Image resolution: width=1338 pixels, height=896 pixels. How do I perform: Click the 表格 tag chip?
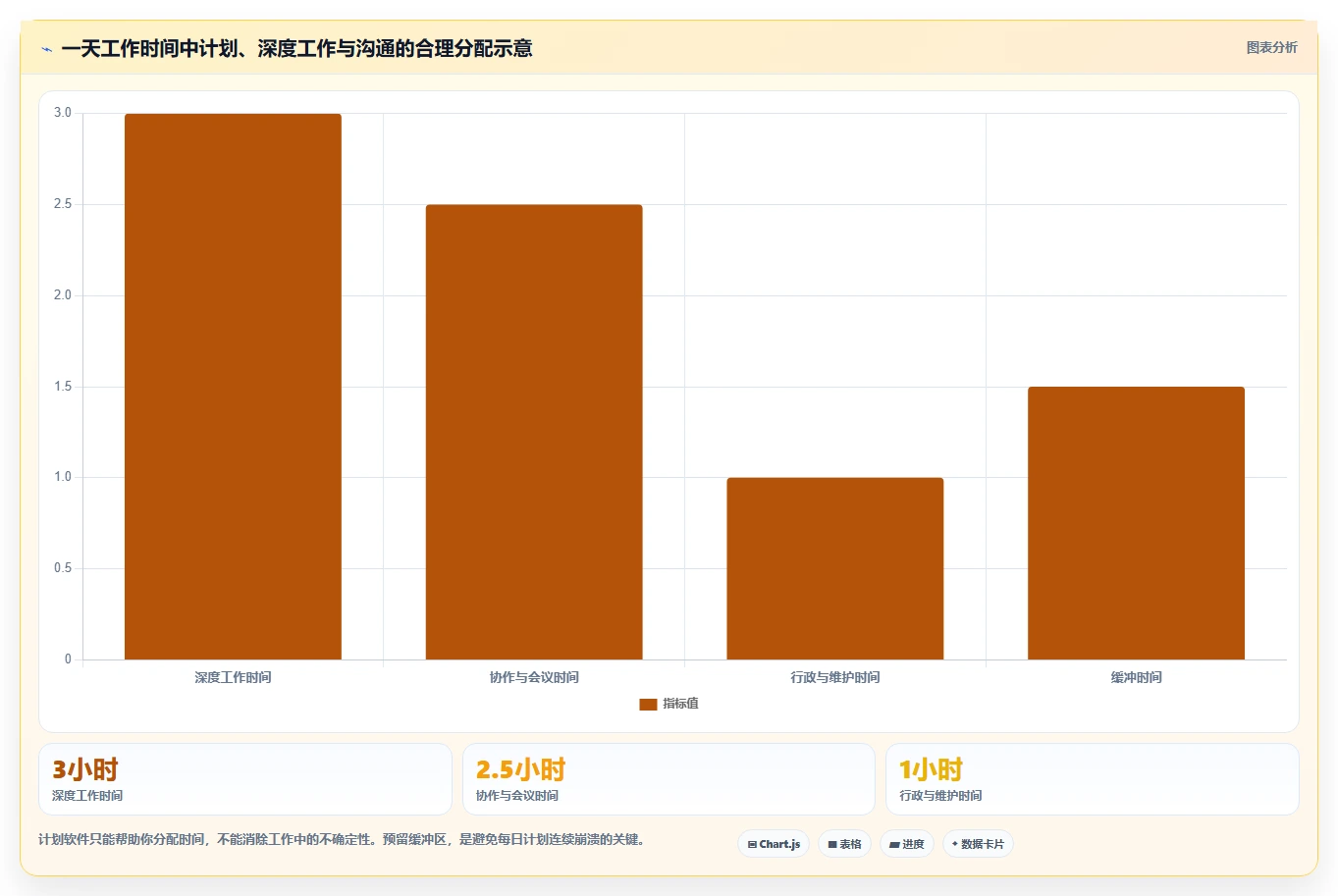844,844
